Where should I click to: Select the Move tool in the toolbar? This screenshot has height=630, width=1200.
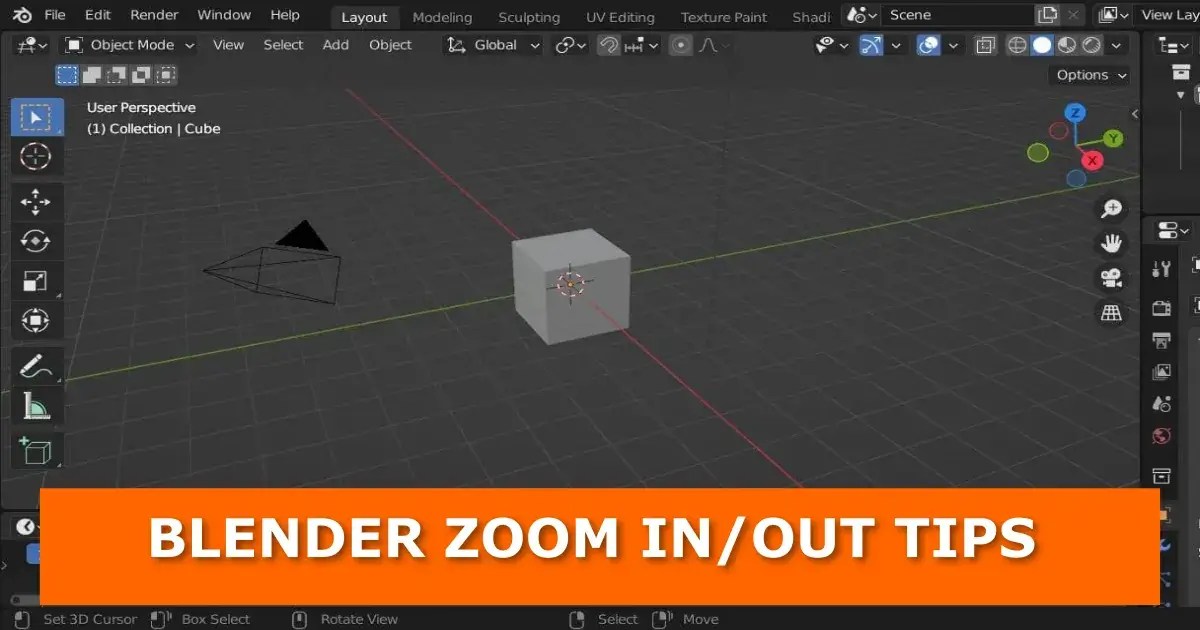pyautogui.click(x=36, y=201)
